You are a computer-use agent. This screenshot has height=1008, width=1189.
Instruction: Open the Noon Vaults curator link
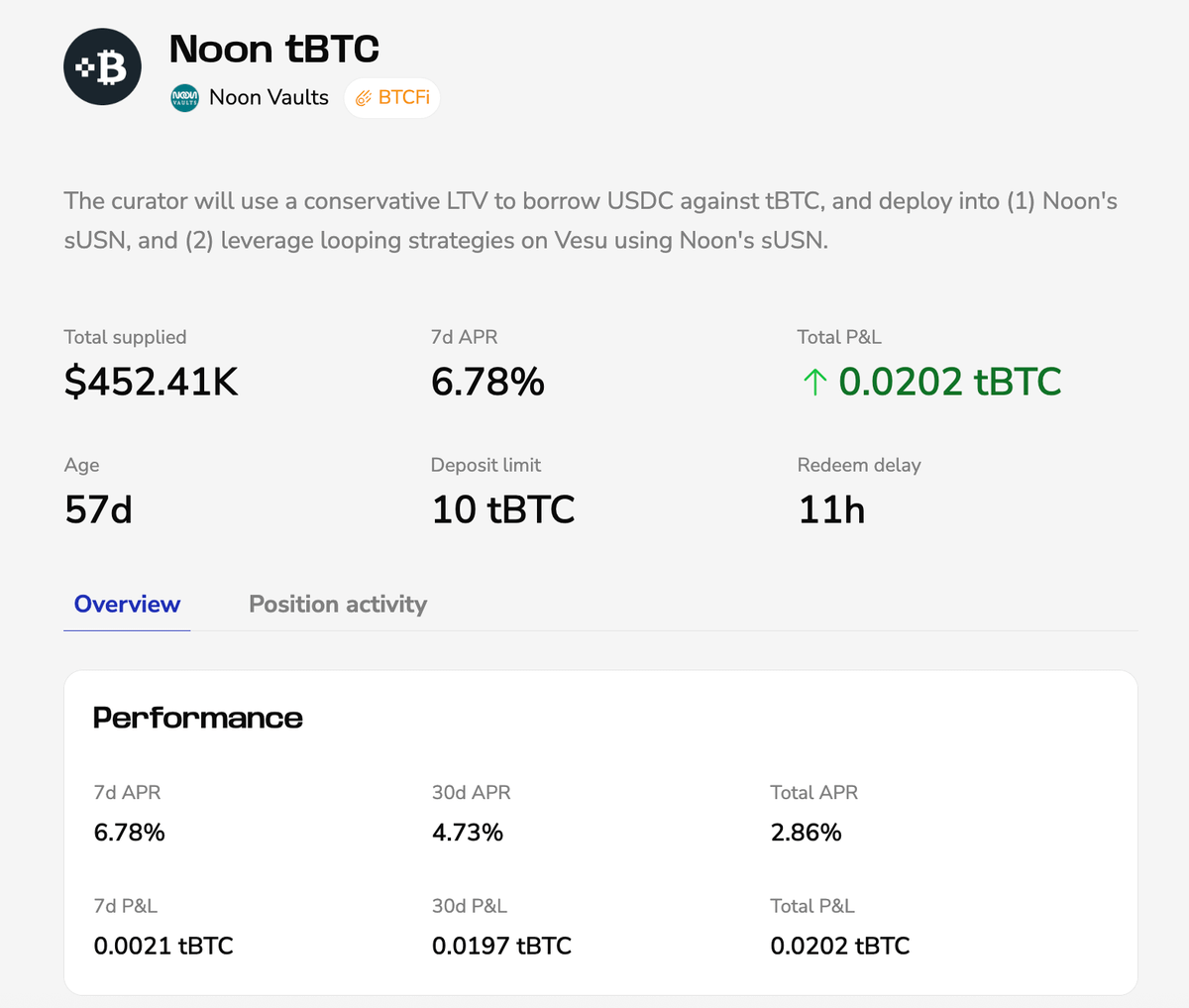pos(269,97)
